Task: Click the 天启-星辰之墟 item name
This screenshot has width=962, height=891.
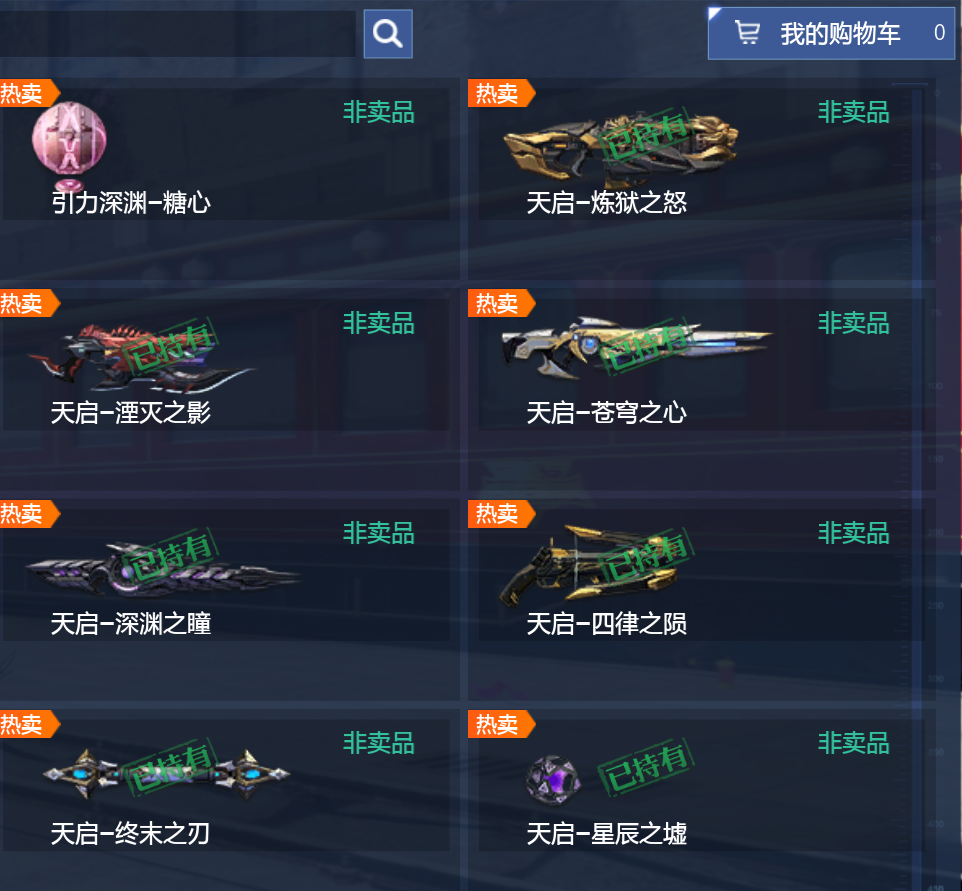Action: [606, 834]
